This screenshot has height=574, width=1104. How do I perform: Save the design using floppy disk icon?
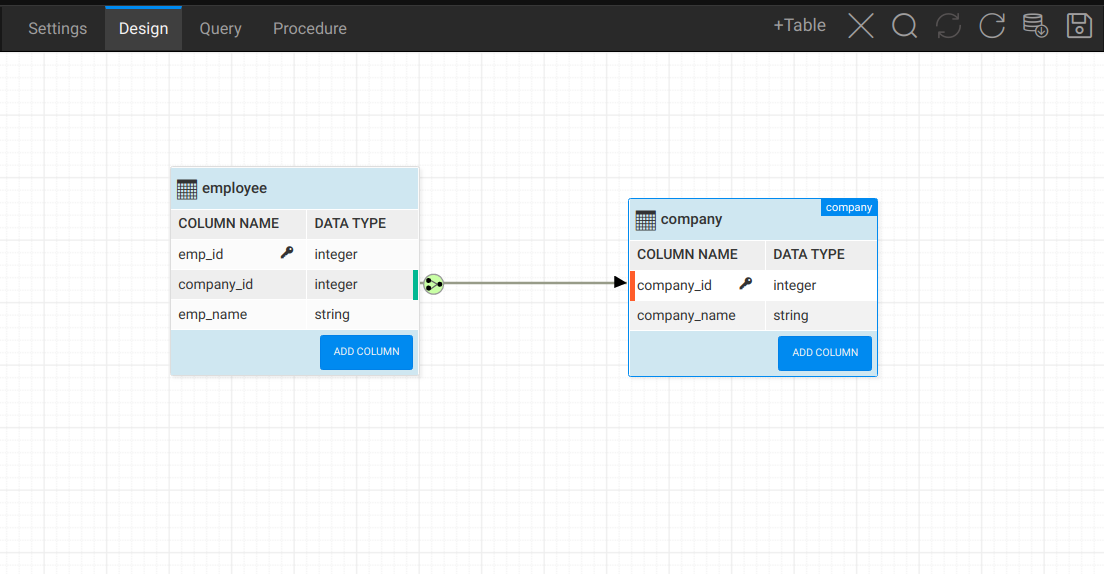[x=1079, y=26]
